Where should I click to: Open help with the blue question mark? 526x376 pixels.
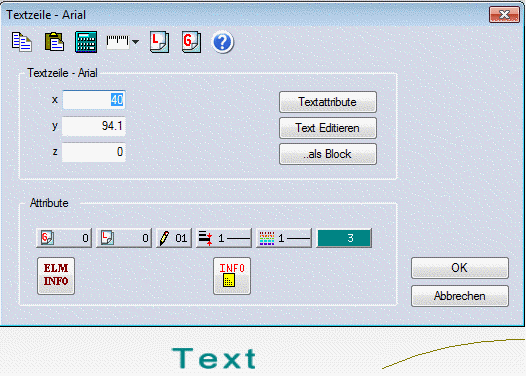coord(222,43)
